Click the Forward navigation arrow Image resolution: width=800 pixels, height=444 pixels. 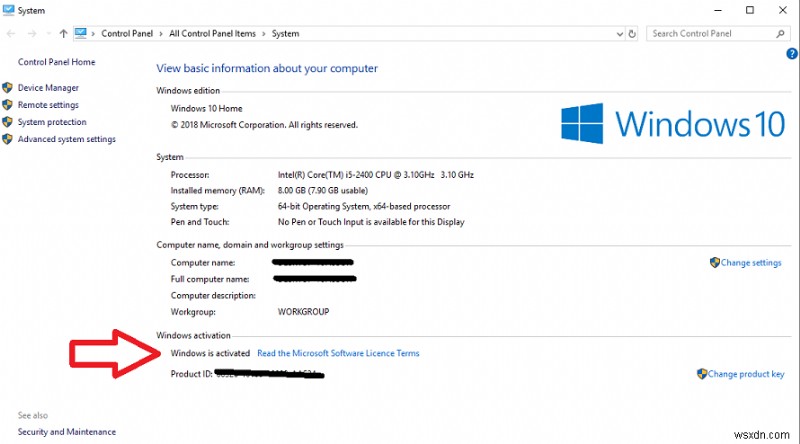32,34
